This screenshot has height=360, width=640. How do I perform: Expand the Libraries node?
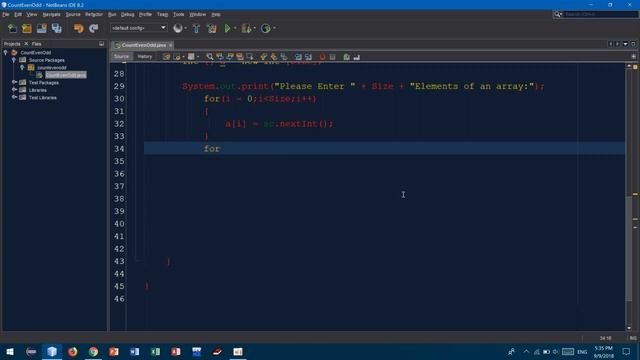[14, 90]
